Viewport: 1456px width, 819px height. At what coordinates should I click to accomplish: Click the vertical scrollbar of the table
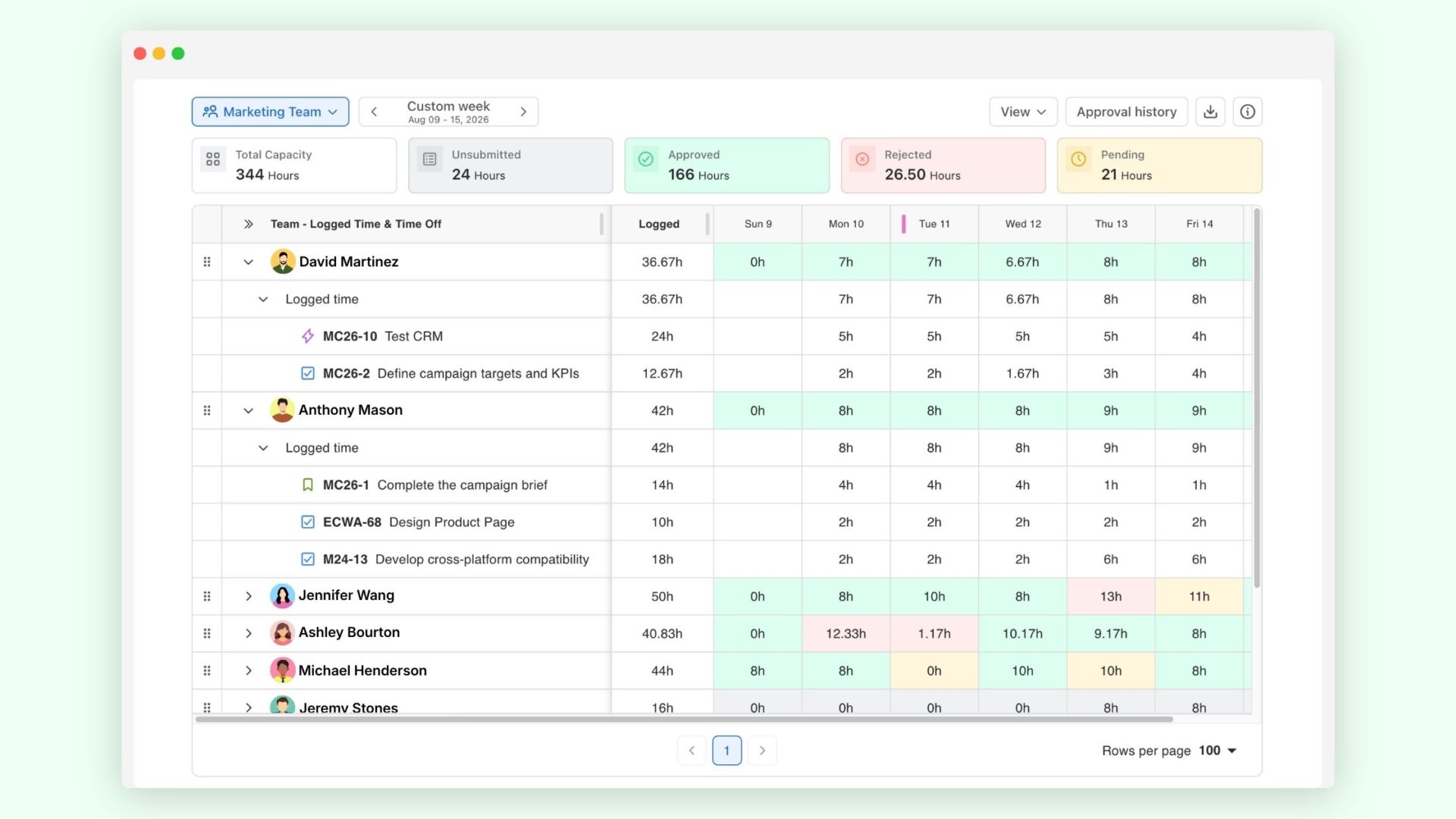(1257, 398)
